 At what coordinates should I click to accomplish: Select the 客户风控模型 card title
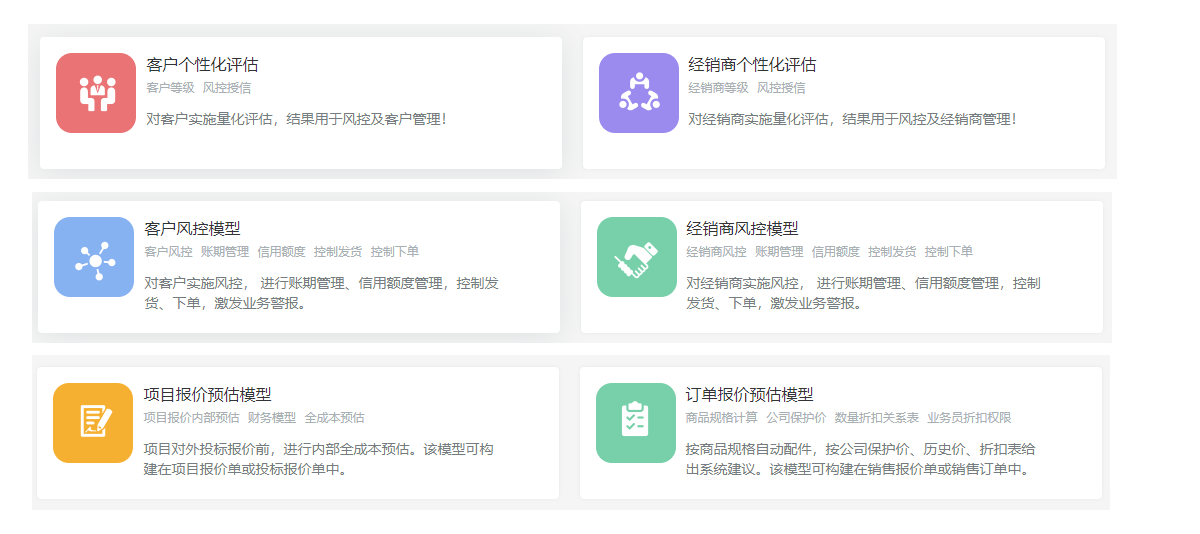pyautogui.click(x=192, y=229)
